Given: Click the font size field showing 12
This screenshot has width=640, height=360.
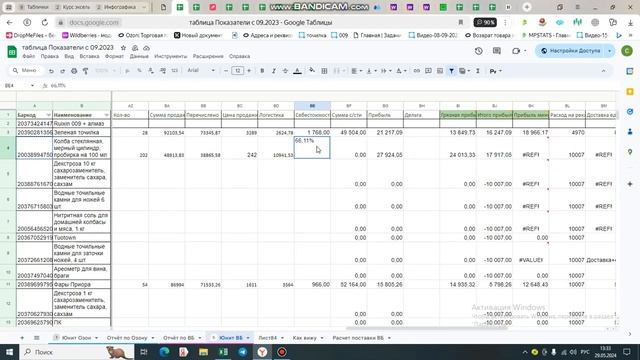Looking at the screenshot, I should point(238,71).
